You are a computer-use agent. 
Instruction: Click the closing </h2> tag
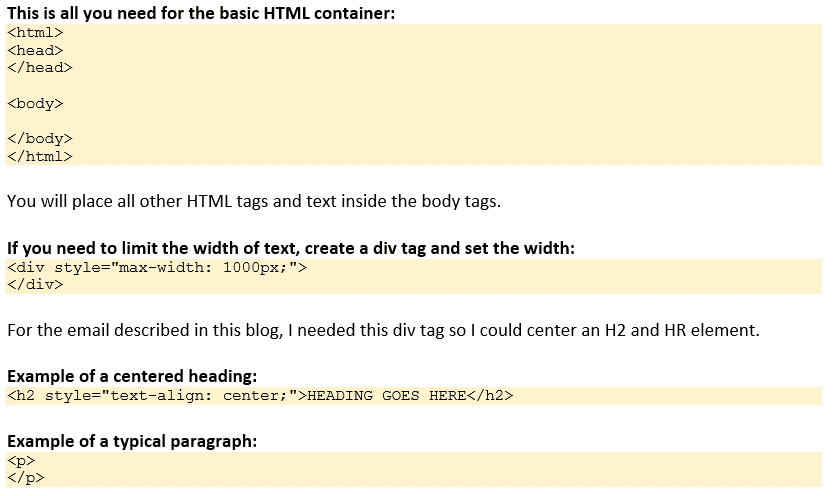coord(490,396)
